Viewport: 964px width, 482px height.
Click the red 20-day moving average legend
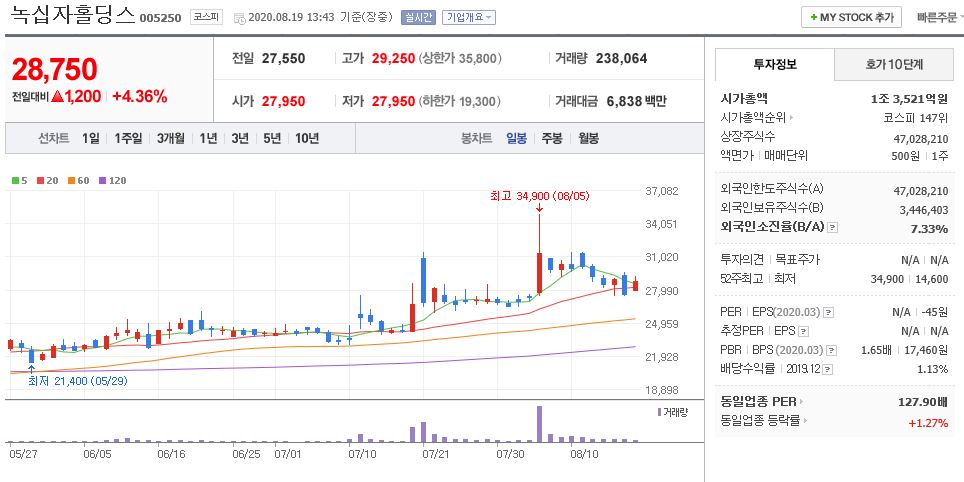coord(47,181)
